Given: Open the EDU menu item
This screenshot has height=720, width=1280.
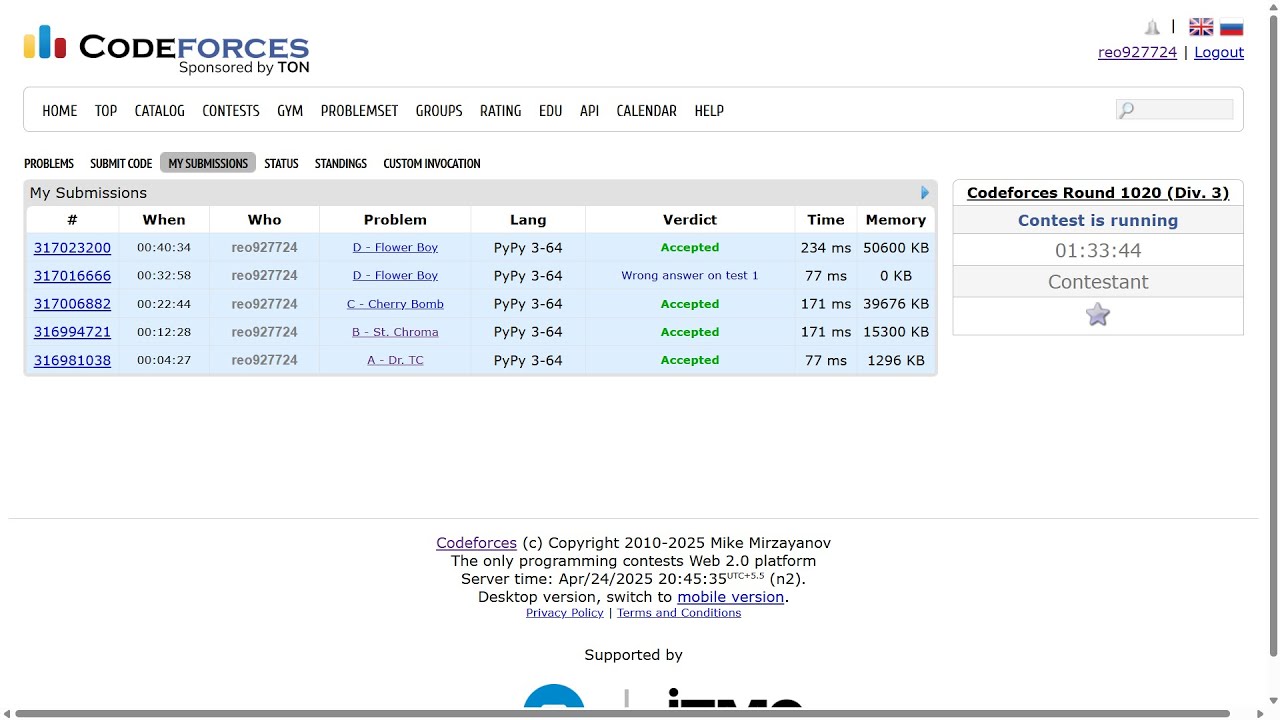Looking at the screenshot, I should (551, 111).
